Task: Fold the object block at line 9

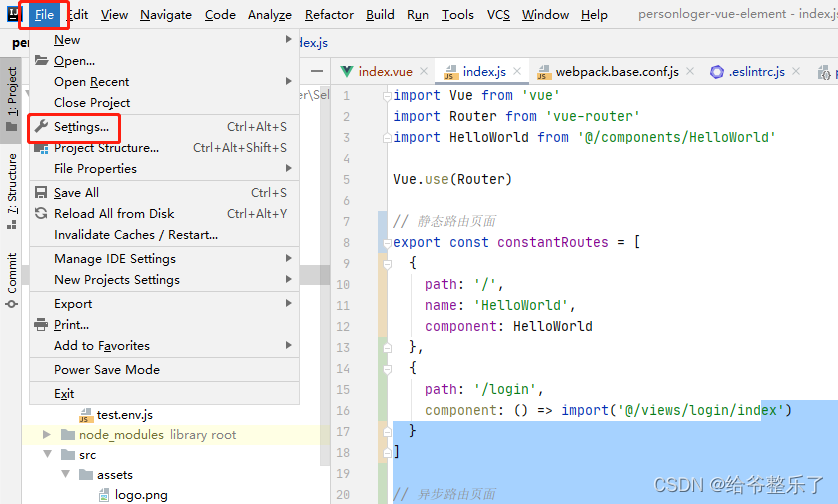Action: coord(387,263)
